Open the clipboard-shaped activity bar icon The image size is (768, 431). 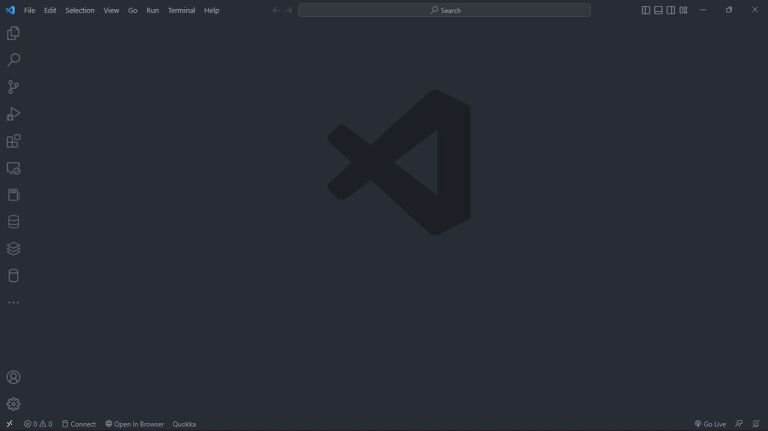tap(13, 195)
